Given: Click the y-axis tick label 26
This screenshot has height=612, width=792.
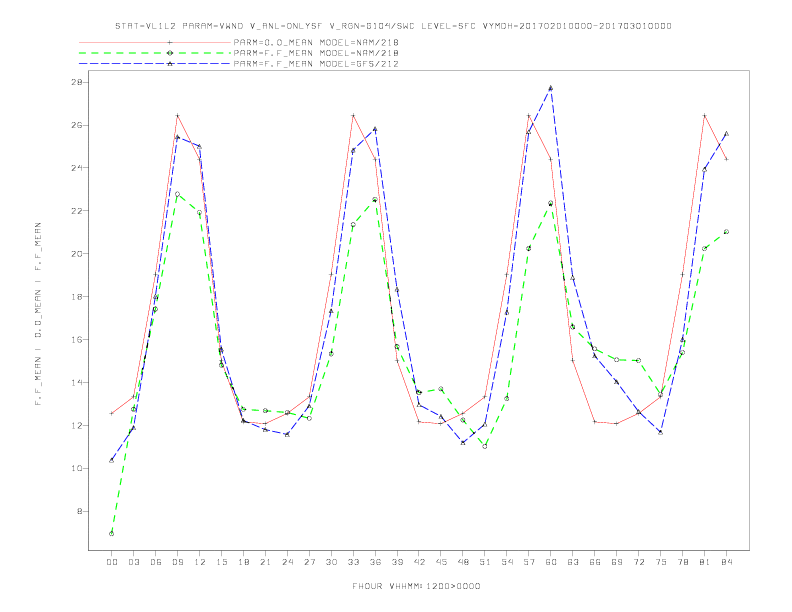Looking at the screenshot, I should tap(77, 125).
